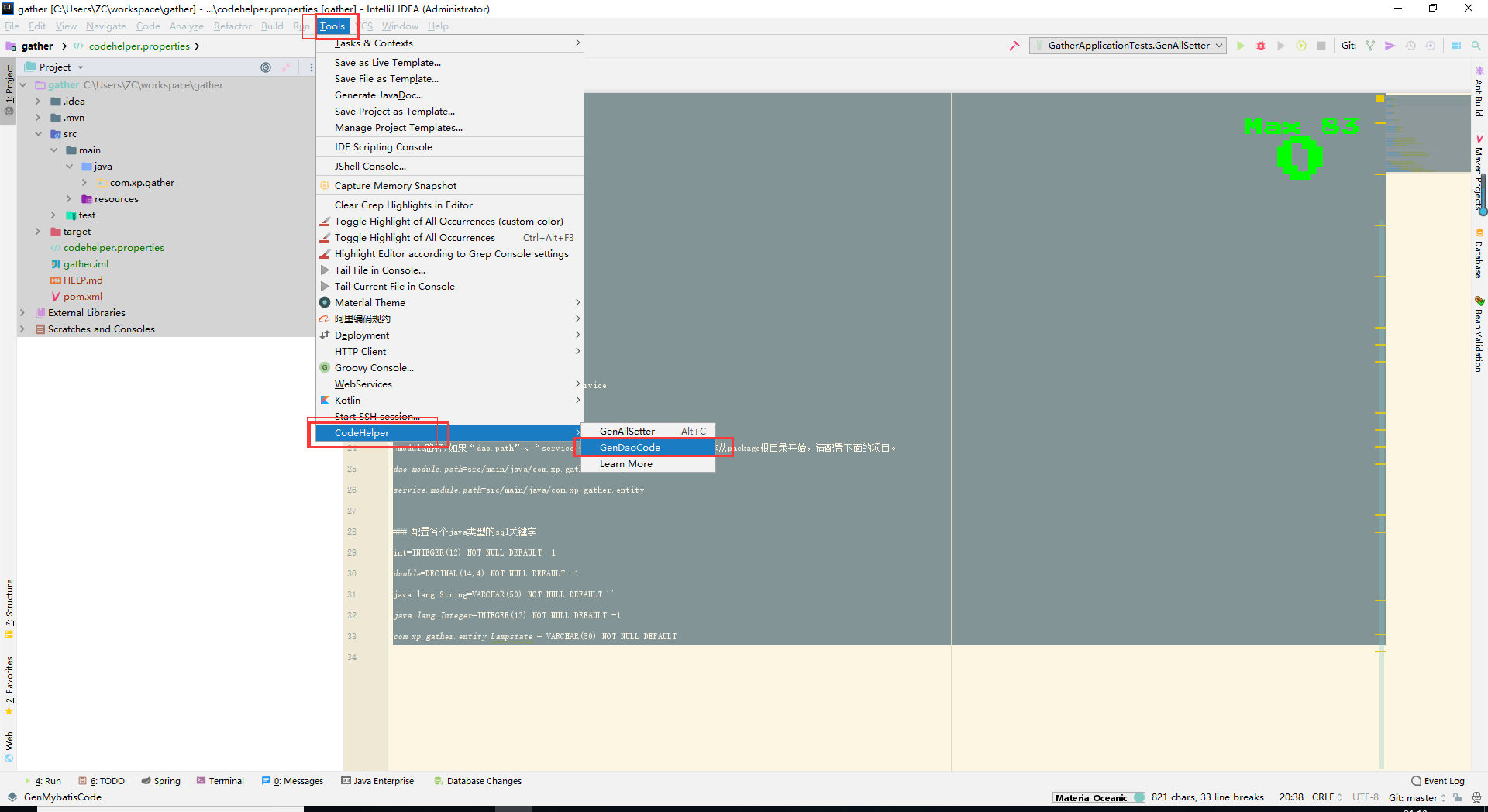The image size is (1488, 812).
Task: Toggle Highlight of All Occurrences Ctrl+Alt+F3
Action: tap(449, 237)
